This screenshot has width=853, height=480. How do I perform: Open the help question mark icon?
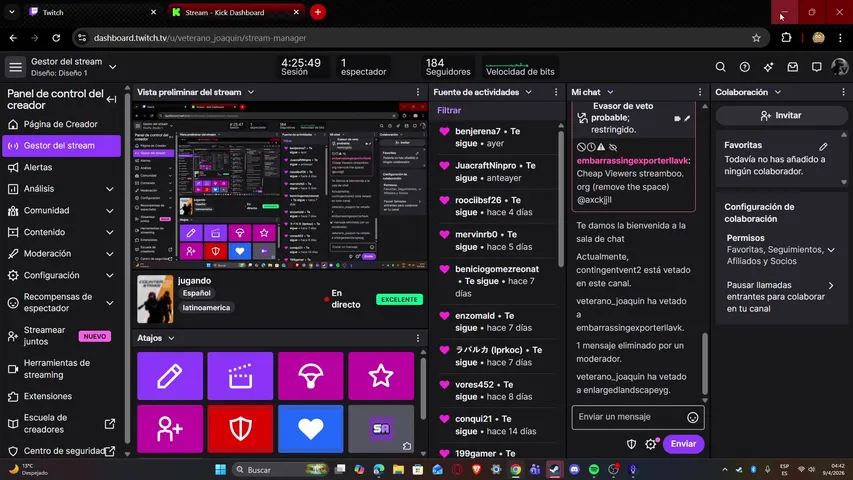744,67
